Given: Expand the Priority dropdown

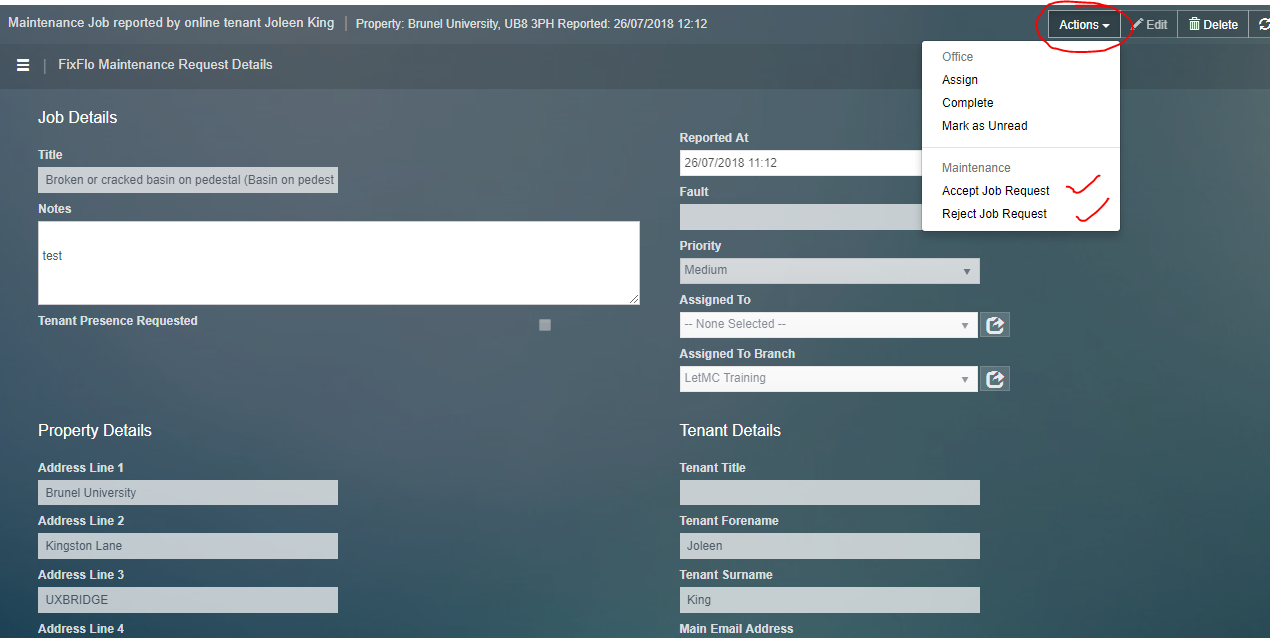Looking at the screenshot, I should pyautogui.click(x=829, y=271).
